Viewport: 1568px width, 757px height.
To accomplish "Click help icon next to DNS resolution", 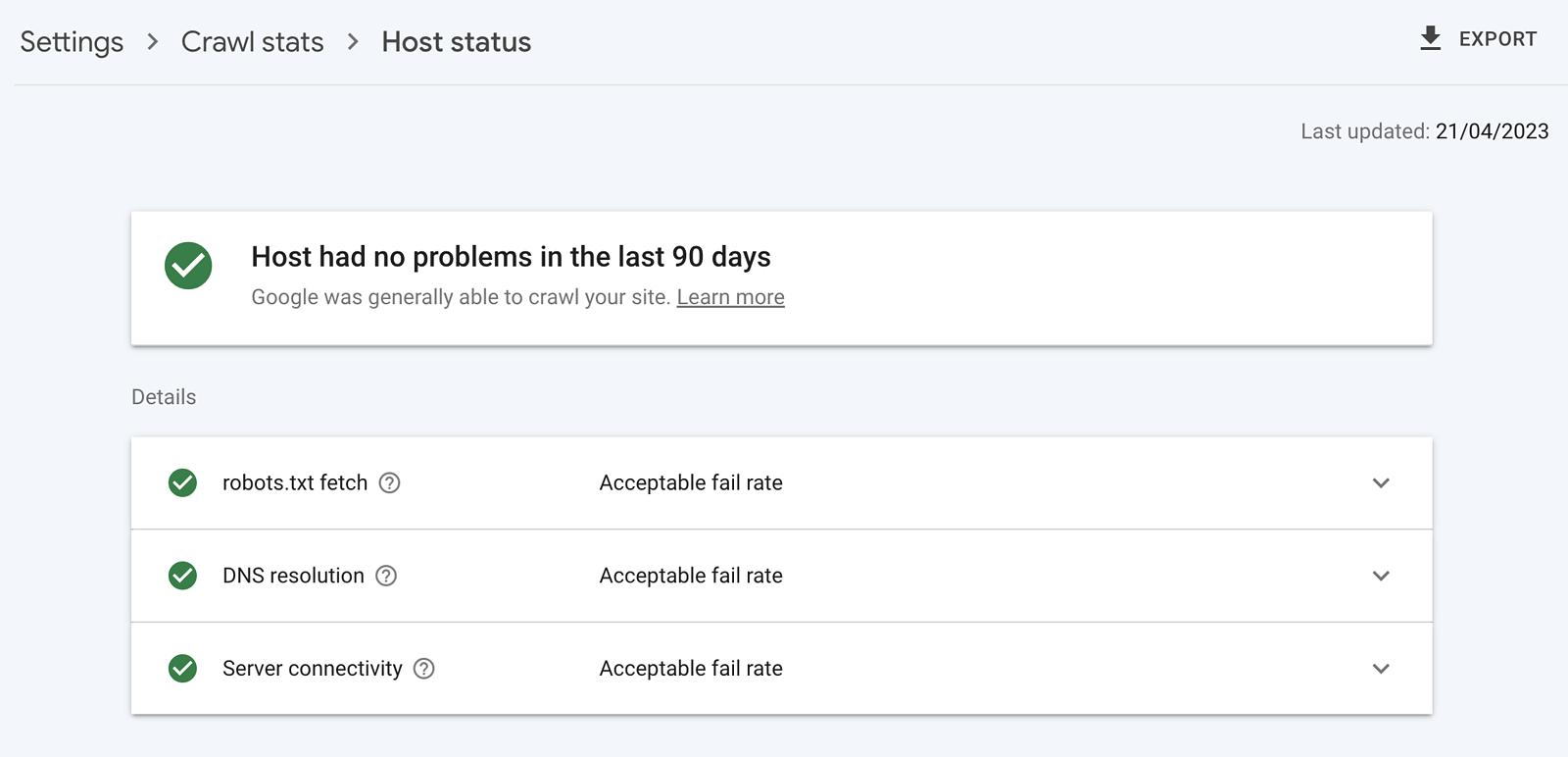I will click(387, 576).
